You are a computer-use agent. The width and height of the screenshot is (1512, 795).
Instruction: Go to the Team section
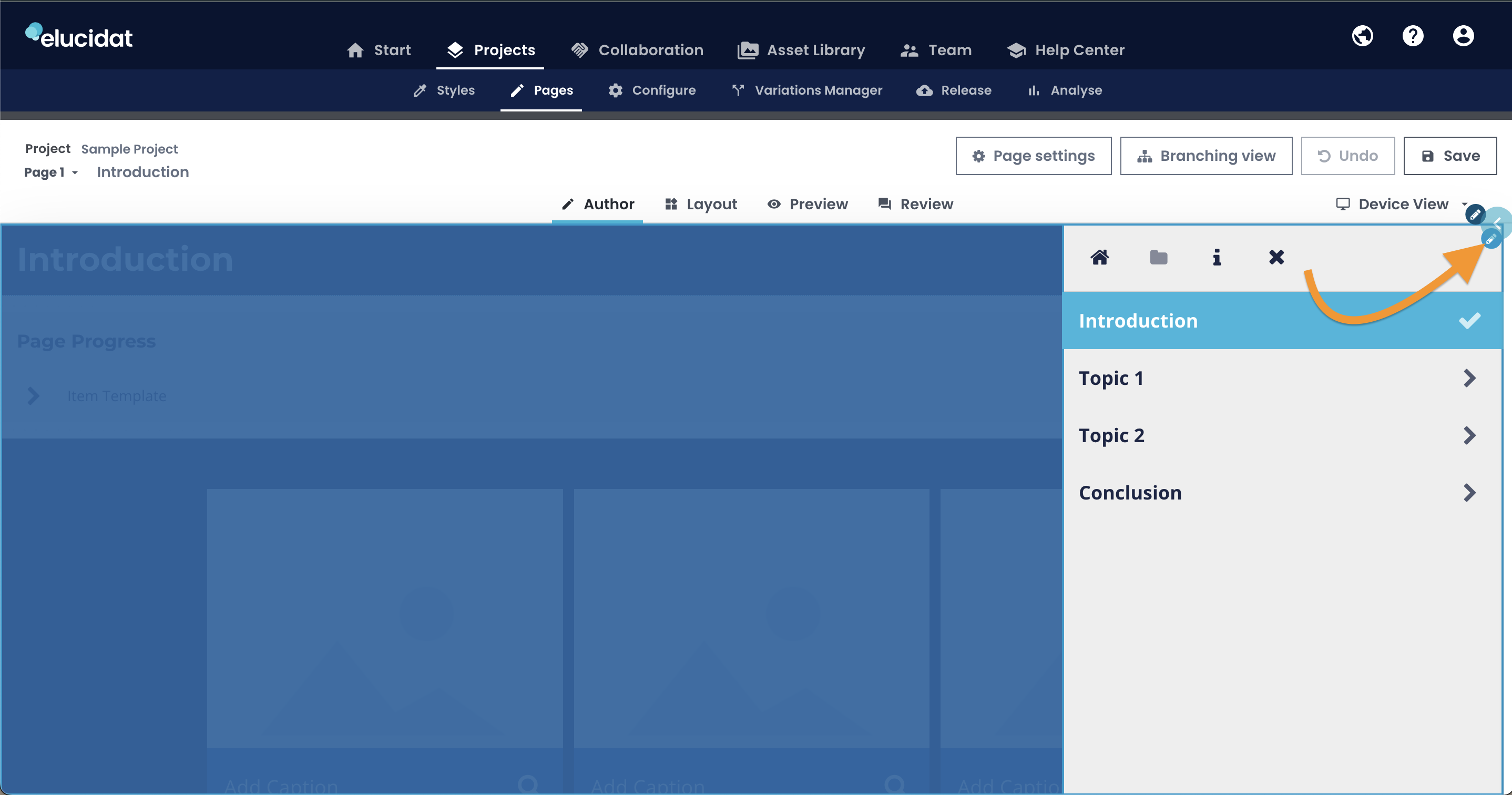936,50
